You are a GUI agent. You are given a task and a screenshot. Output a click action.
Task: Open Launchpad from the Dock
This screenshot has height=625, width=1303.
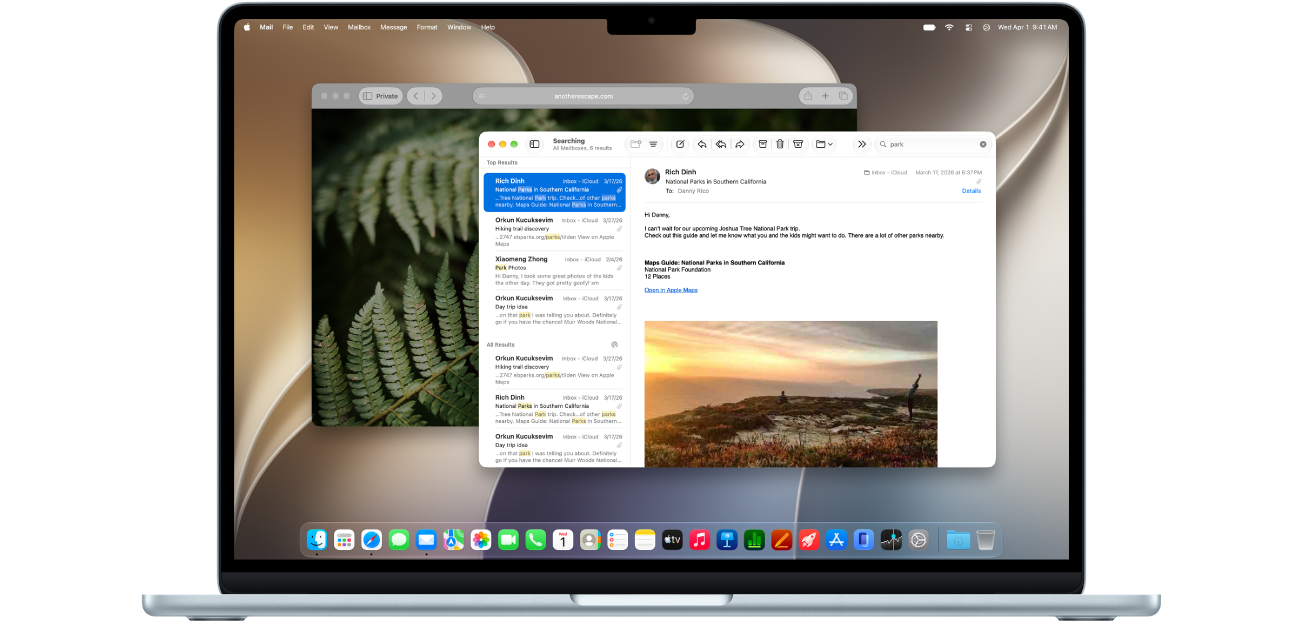(344, 539)
